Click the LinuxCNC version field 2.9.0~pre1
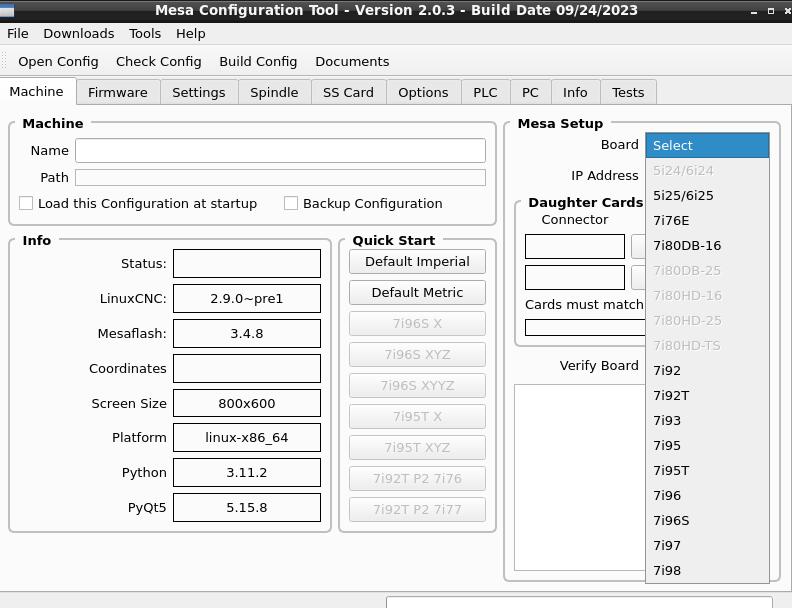The height and width of the screenshot is (608, 792). point(247,298)
